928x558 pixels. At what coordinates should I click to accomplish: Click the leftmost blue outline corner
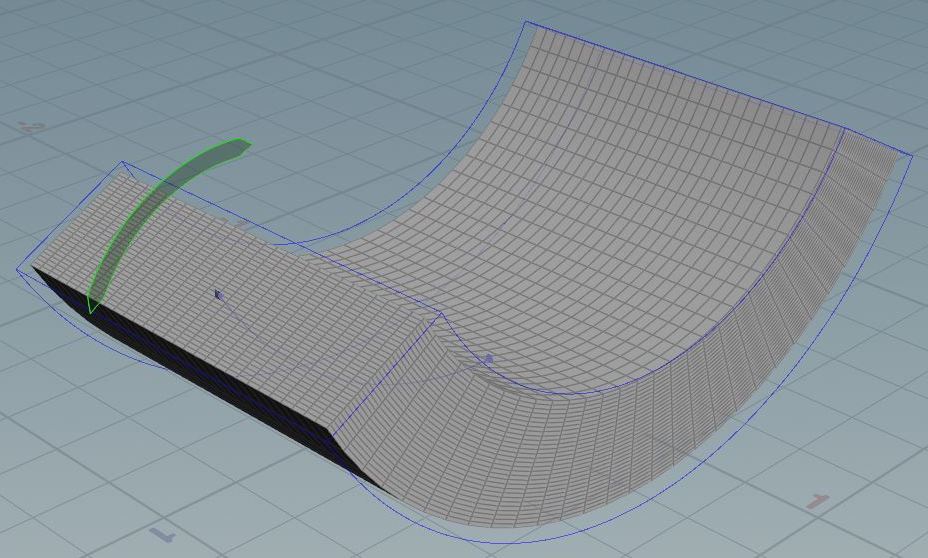[x=18, y=270]
